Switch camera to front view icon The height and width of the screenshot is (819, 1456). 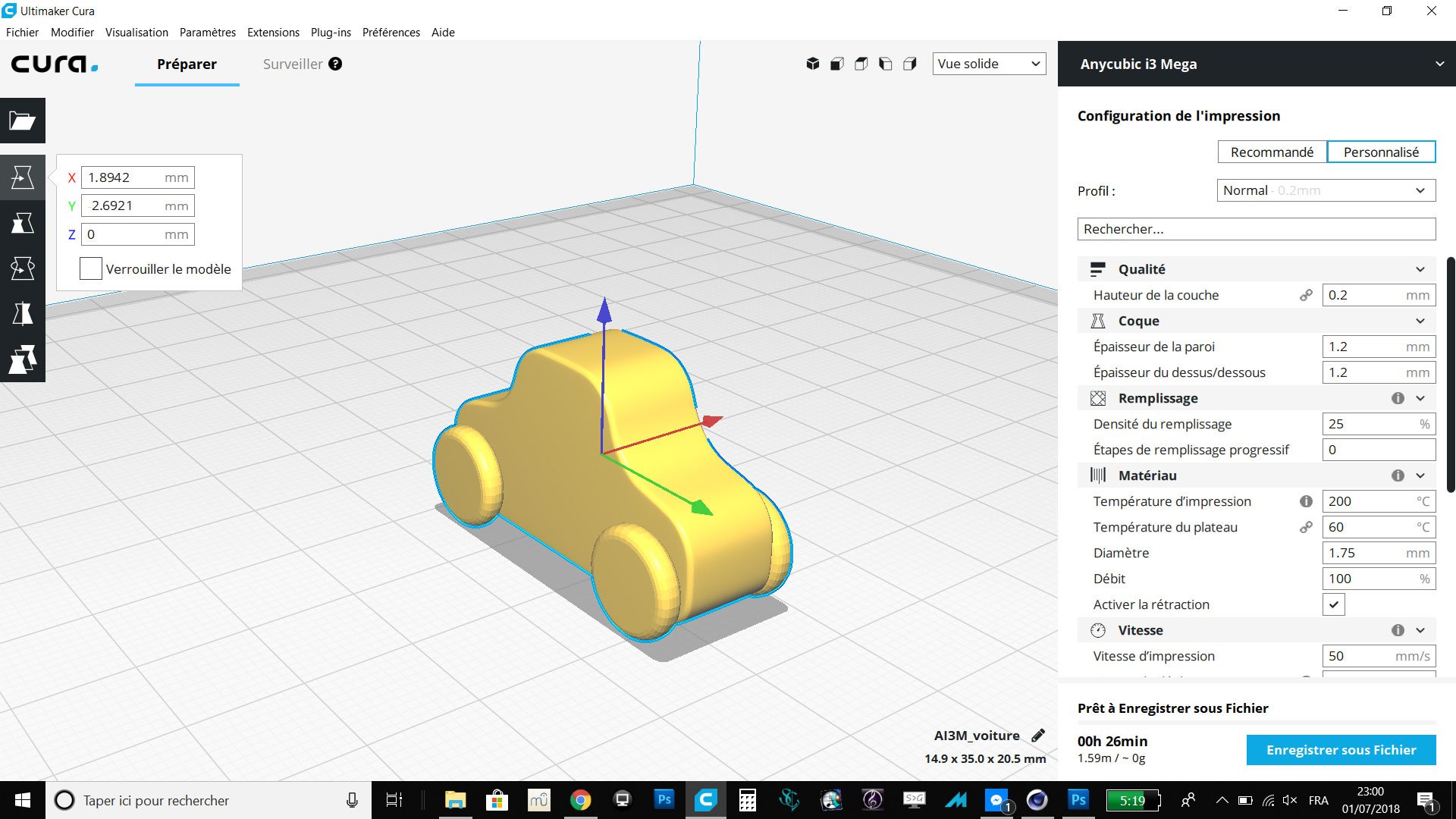coord(837,64)
